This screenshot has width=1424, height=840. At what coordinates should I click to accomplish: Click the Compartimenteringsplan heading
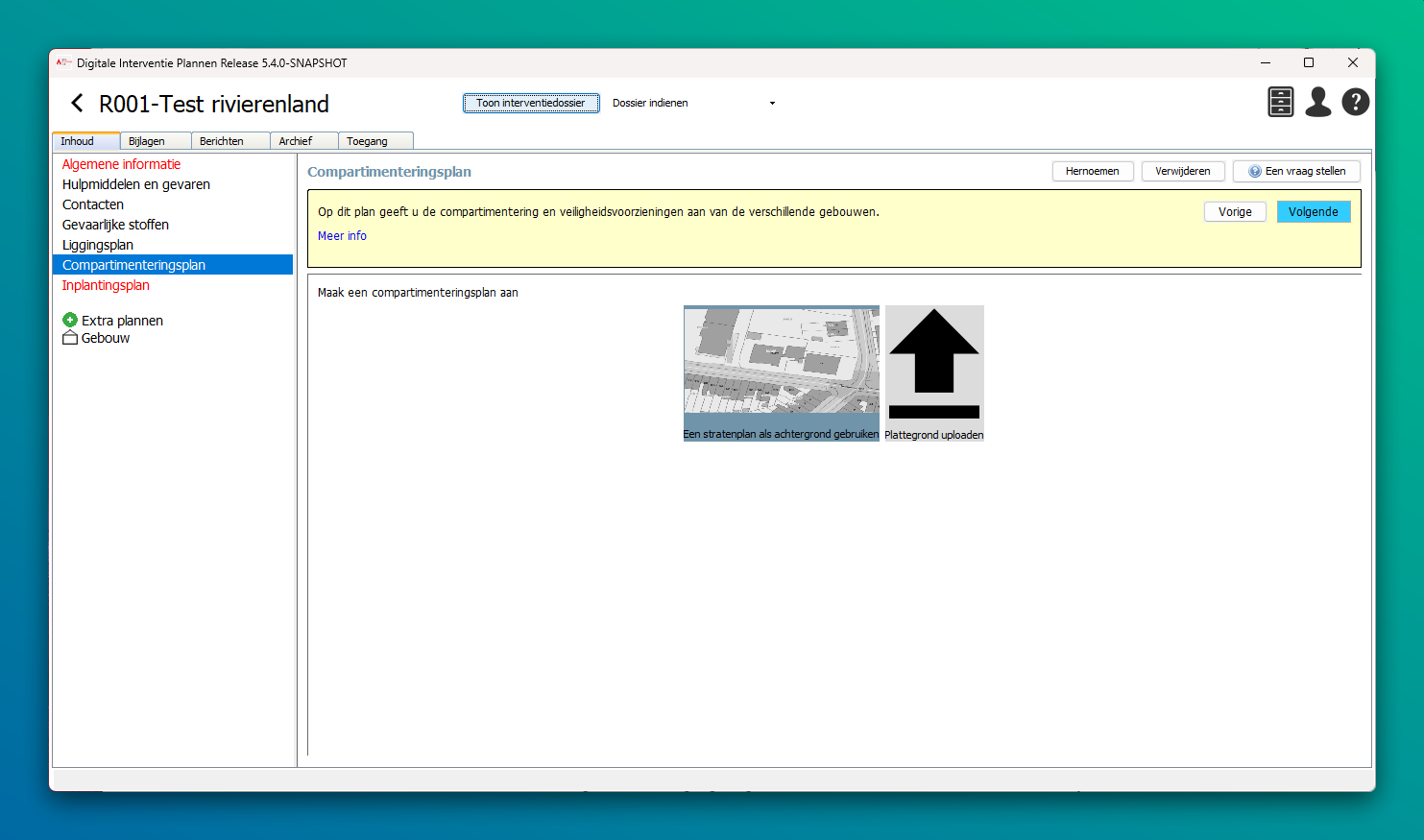(x=389, y=172)
